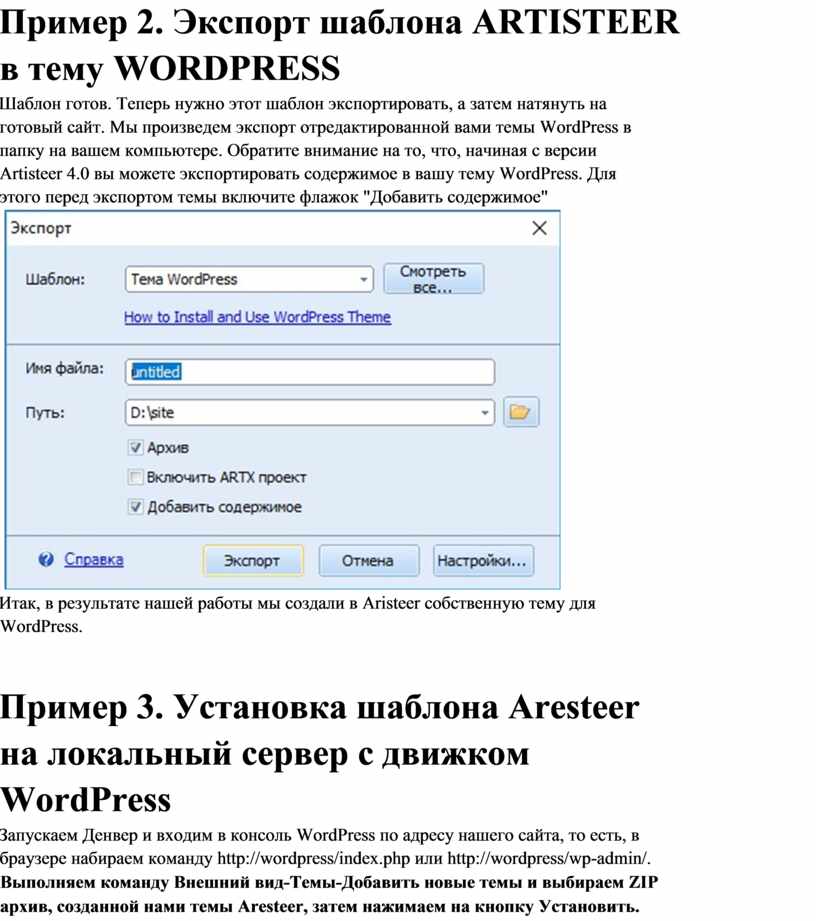Click the Путь: label
This screenshot has height=921, width=816.
pyautogui.click(x=45, y=412)
